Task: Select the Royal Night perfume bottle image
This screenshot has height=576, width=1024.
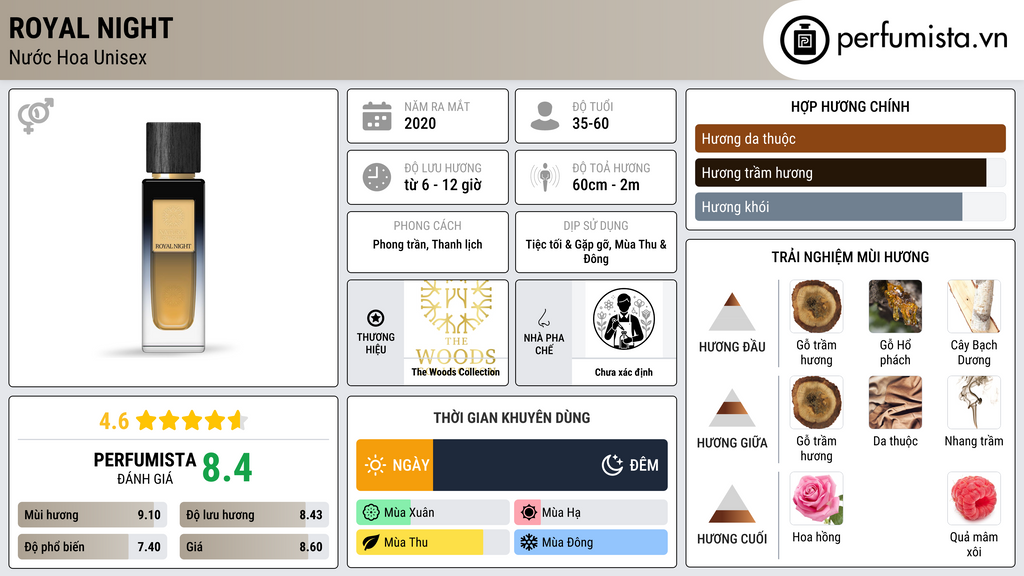Action: click(x=173, y=238)
